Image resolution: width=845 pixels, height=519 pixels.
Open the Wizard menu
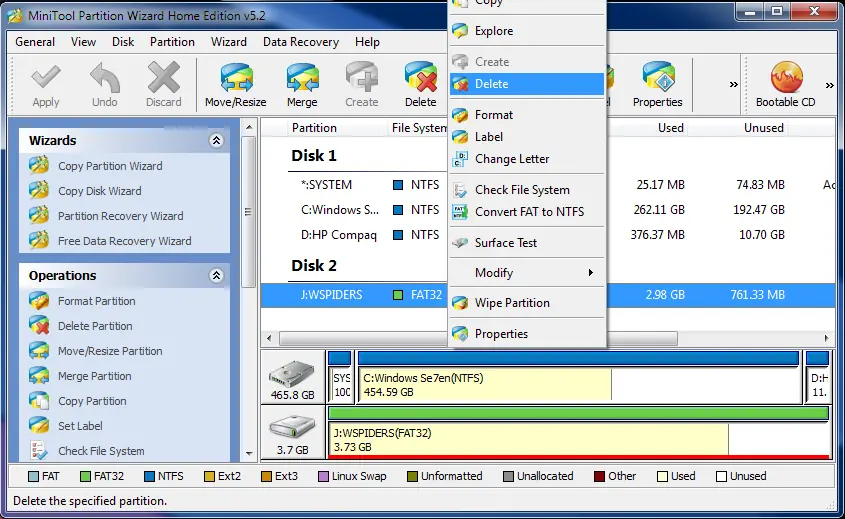[x=228, y=41]
